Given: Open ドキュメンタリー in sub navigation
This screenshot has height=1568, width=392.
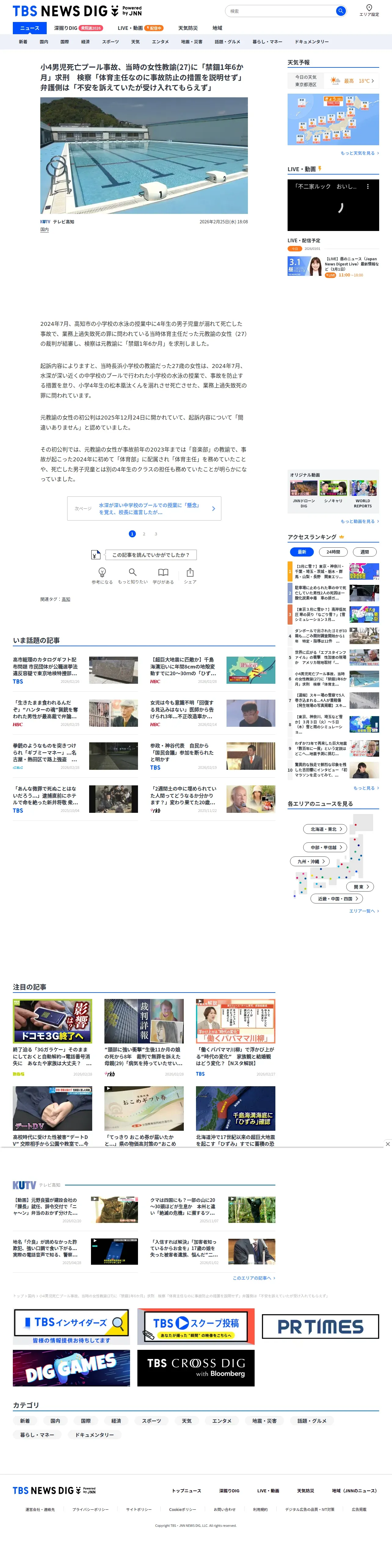Looking at the screenshot, I should 312,42.
